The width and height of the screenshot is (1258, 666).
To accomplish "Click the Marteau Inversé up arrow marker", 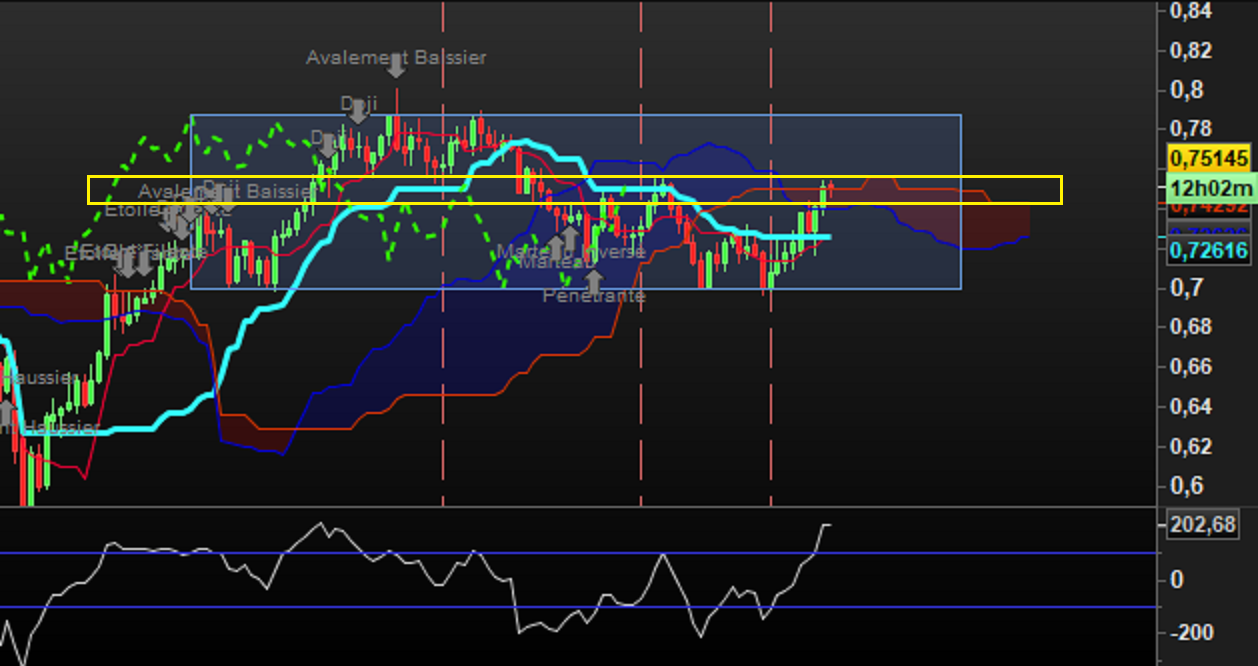I will click(569, 238).
